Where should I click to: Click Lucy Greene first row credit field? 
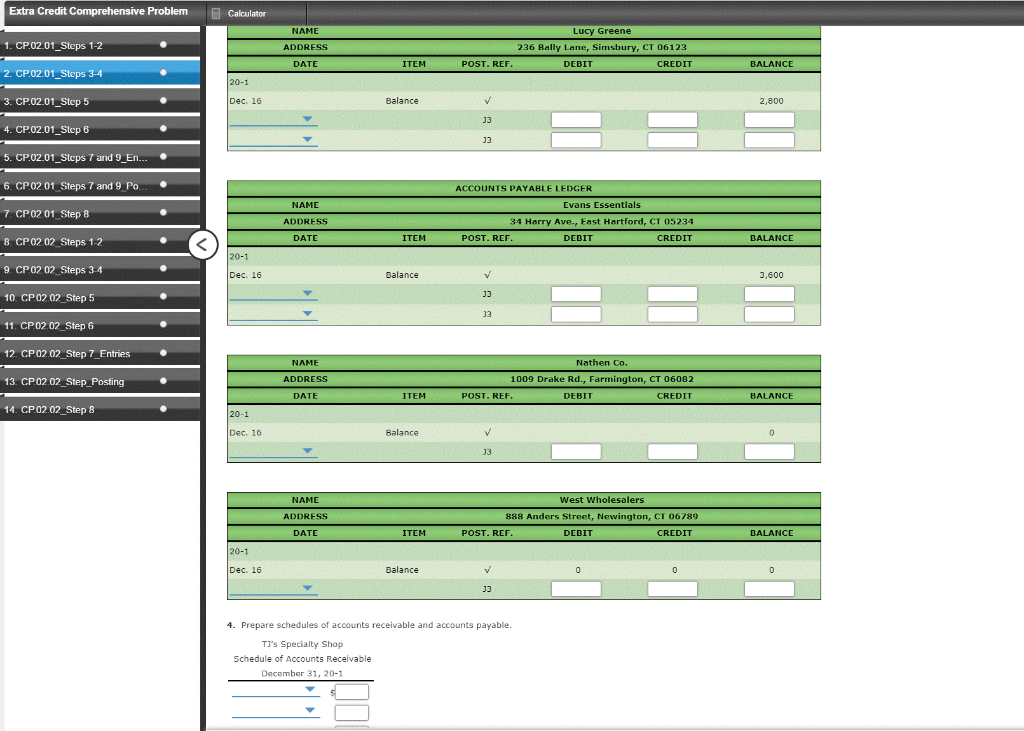(673, 120)
